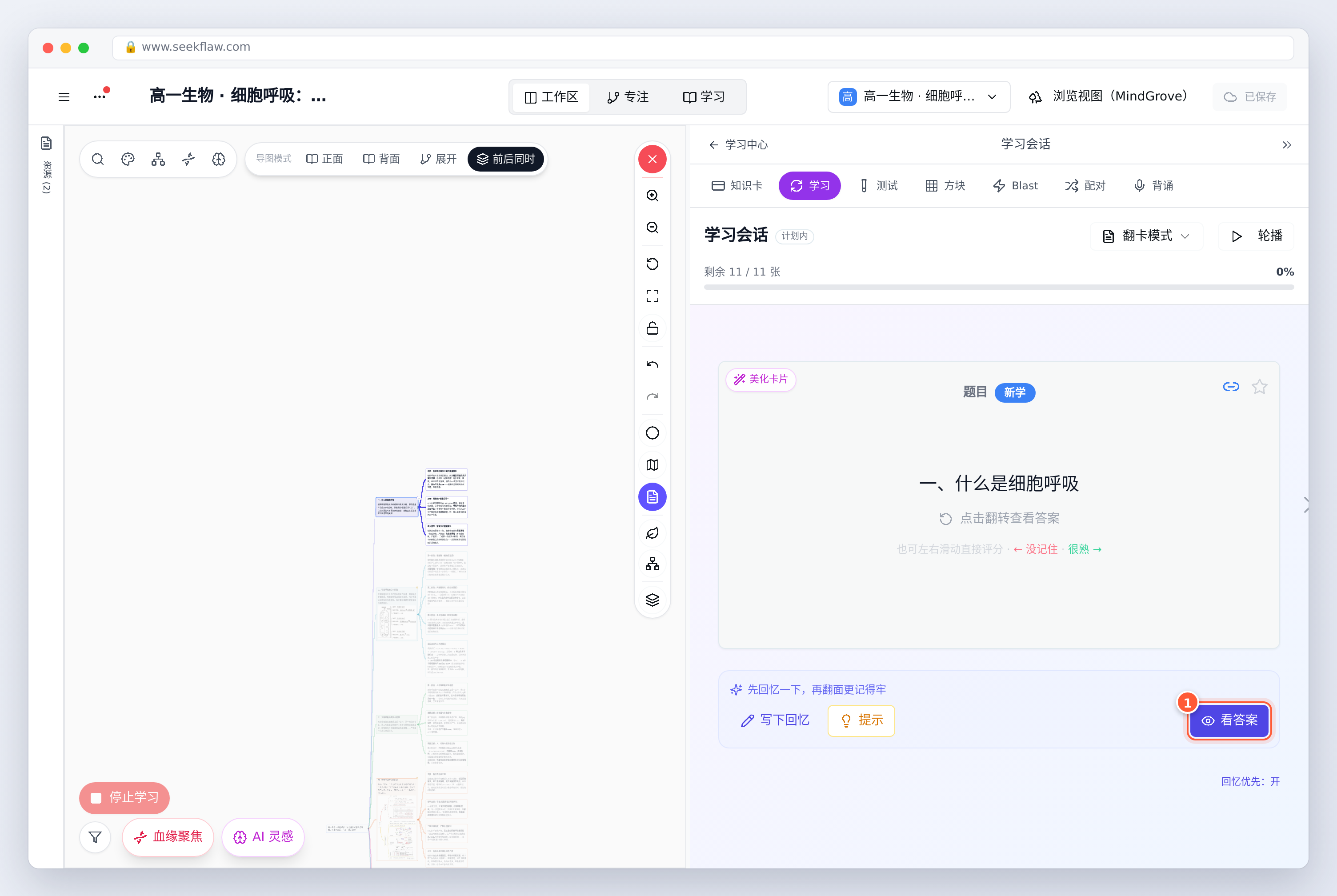1337x896 pixels.
Task: Click the 提示 hint button
Action: 861,720
